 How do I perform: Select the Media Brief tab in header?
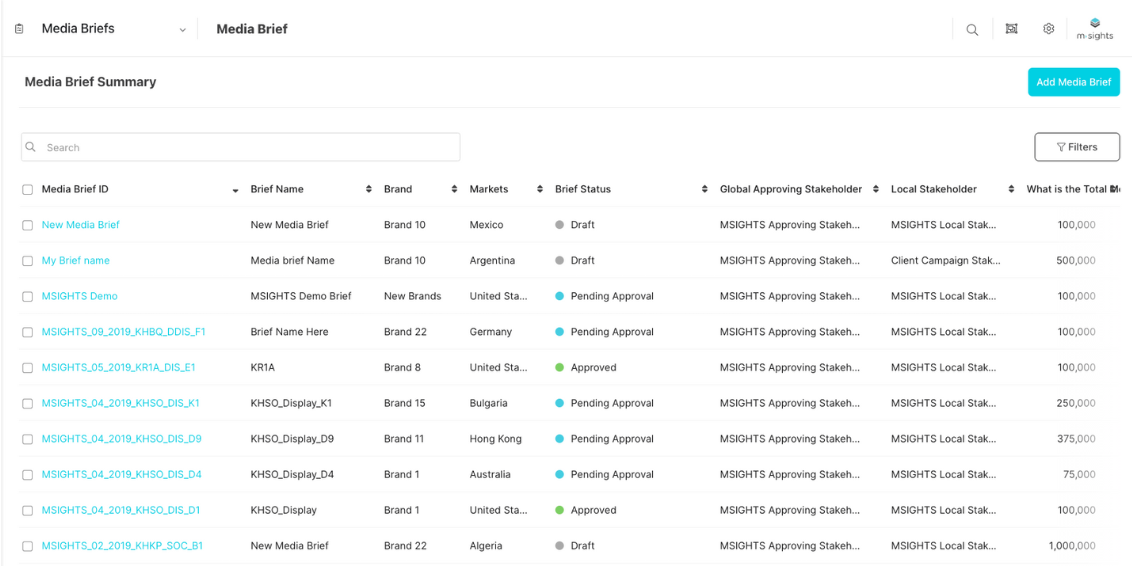pyautogui.click(x=252, y=29)
